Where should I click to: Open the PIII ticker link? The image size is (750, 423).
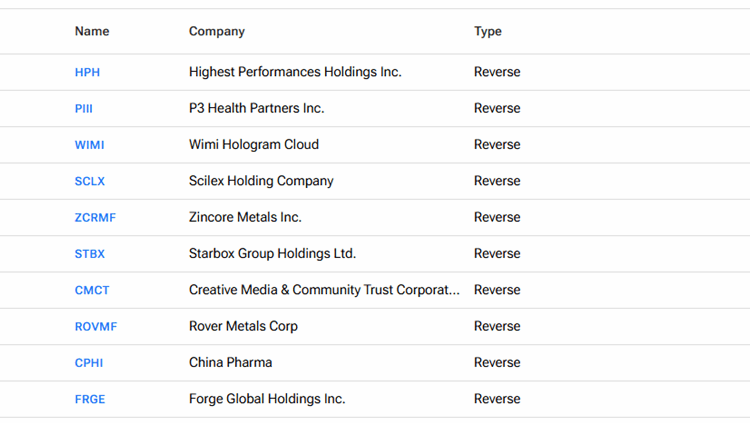(84, 109)
